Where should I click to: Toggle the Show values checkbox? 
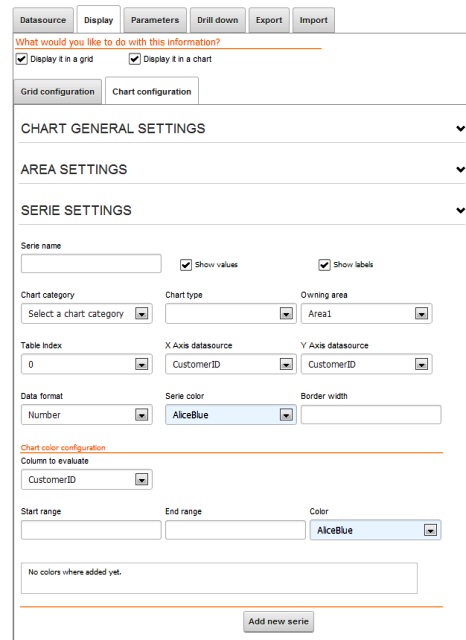point(186,265)
